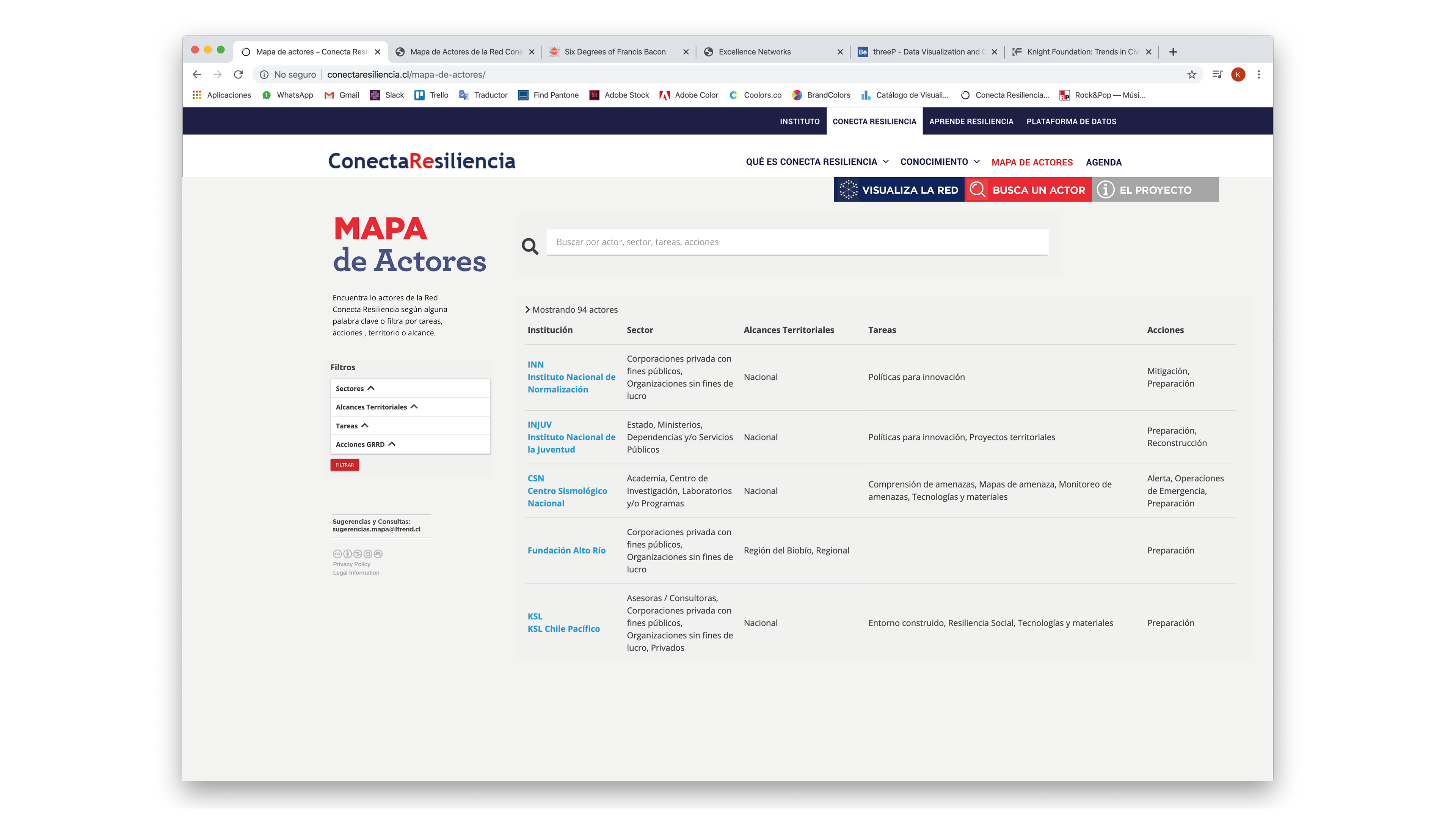Click the BUSCA UN ACTOR button

point(1028,189)
